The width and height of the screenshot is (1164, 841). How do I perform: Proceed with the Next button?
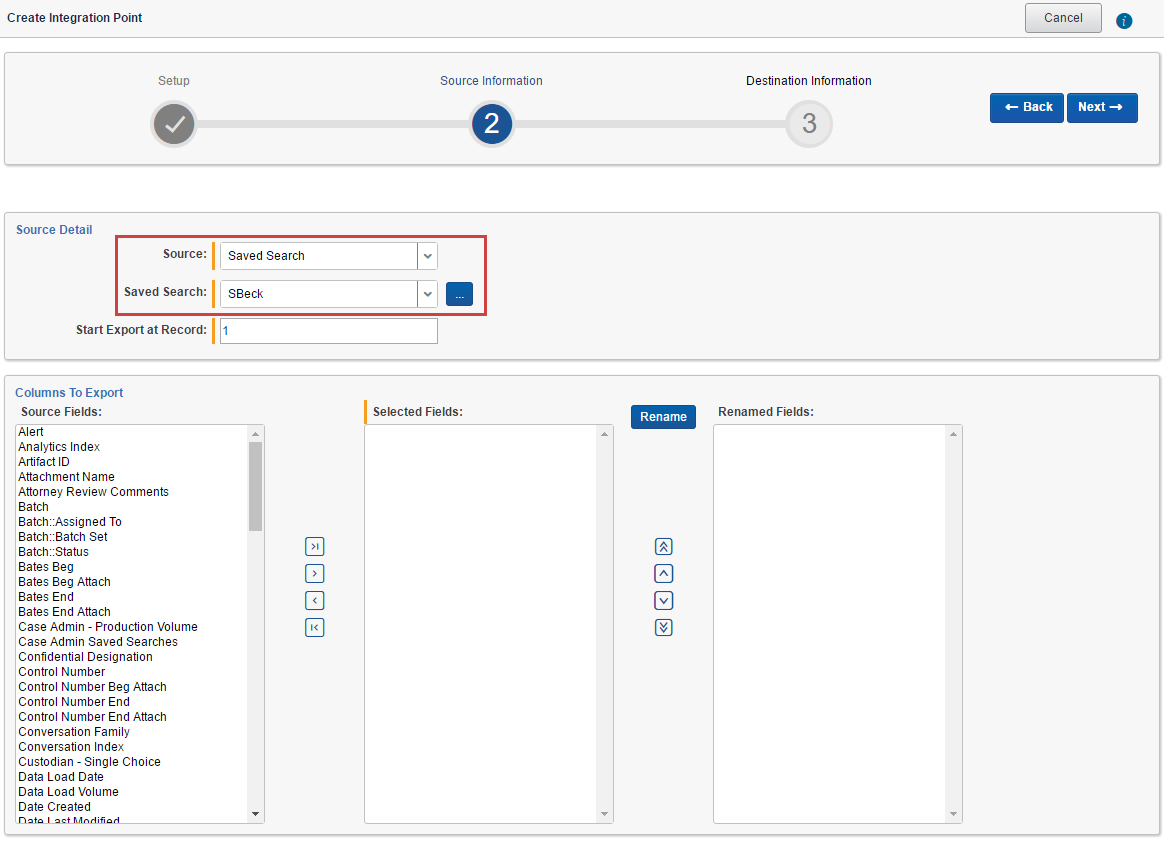tap(1102, 108)
